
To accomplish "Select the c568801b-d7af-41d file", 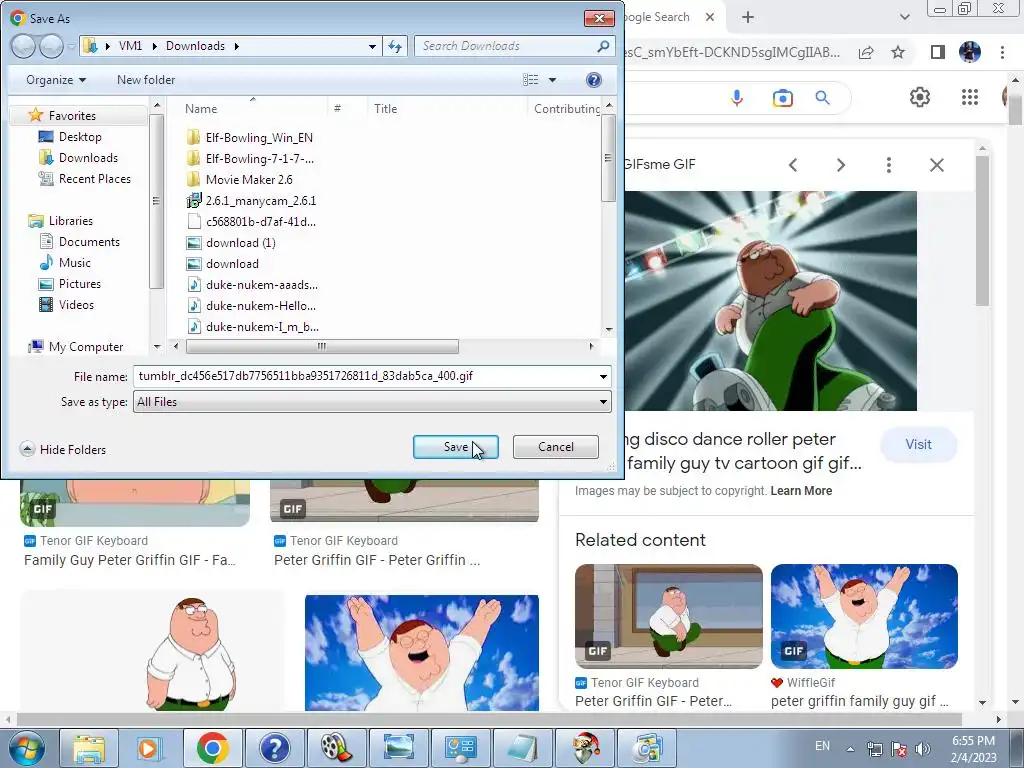I will click(x=261, y=221).
